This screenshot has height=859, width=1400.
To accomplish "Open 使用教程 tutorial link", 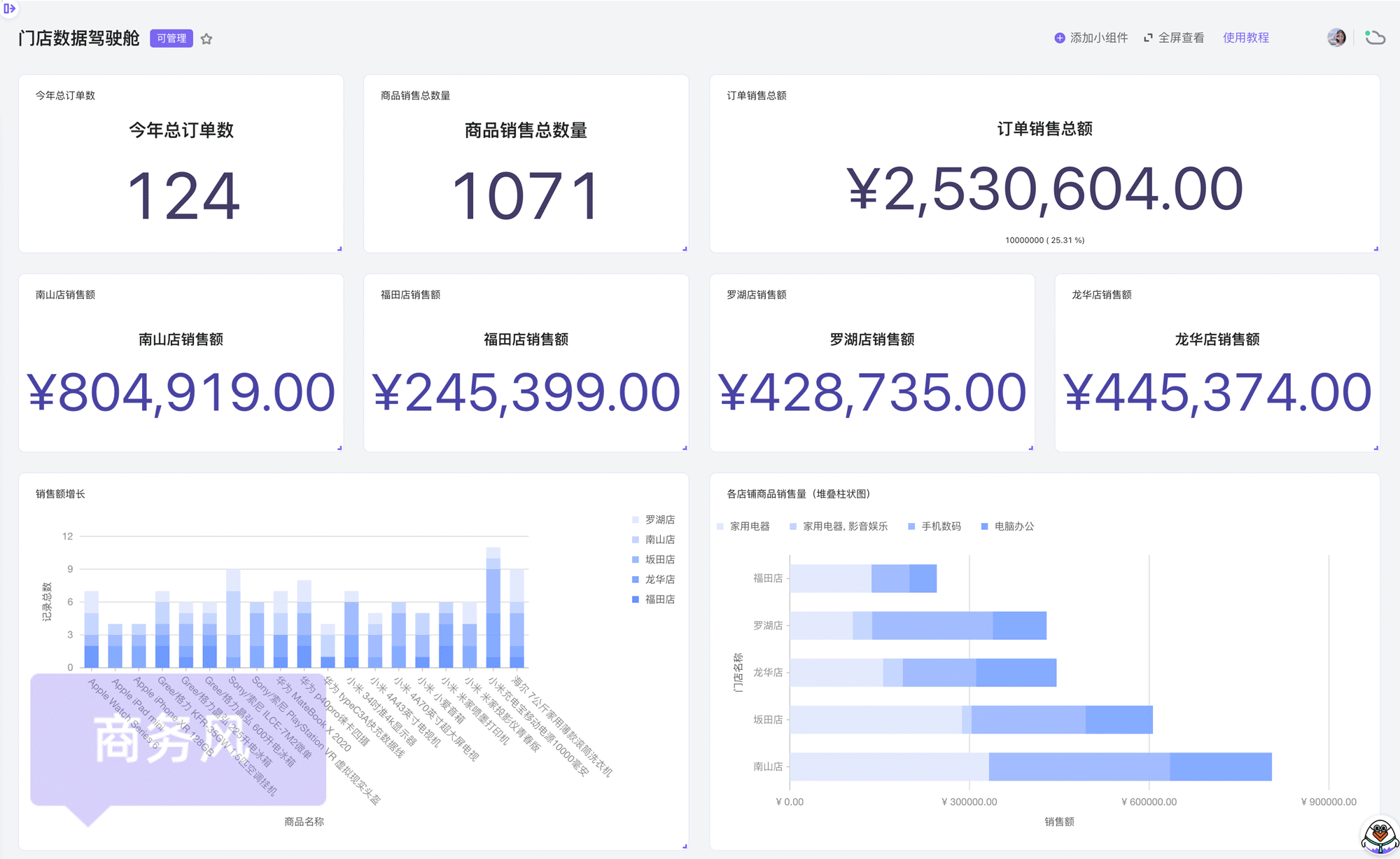I will pyautogui.click(x=1245, y=38).
